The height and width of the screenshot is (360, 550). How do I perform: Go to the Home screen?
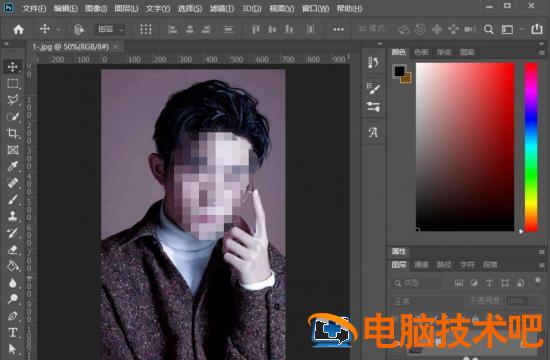tap(18, 29)
